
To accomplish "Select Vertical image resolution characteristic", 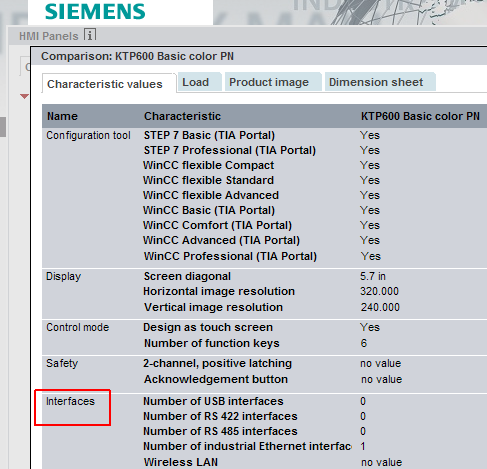I will point(213,307).
